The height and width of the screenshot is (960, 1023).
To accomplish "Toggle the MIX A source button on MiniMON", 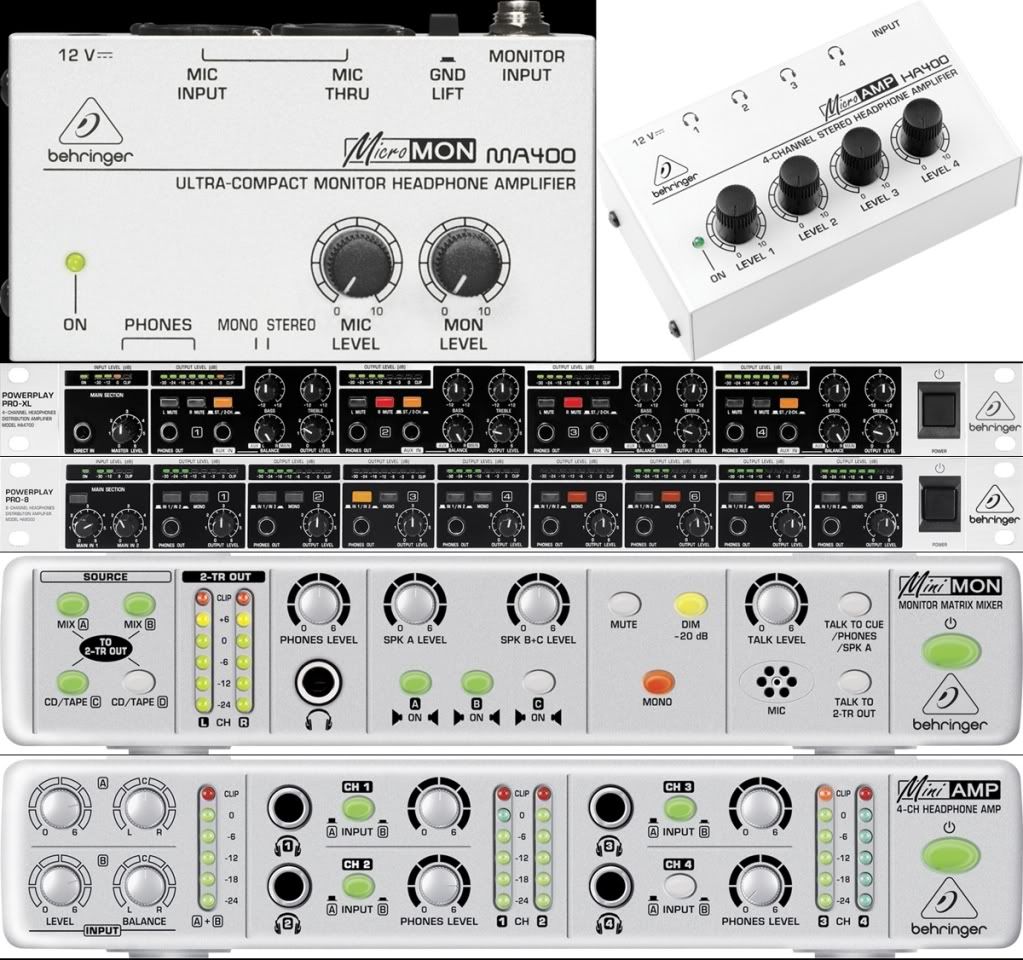I will pyautogui.click(x=72, y=604).
